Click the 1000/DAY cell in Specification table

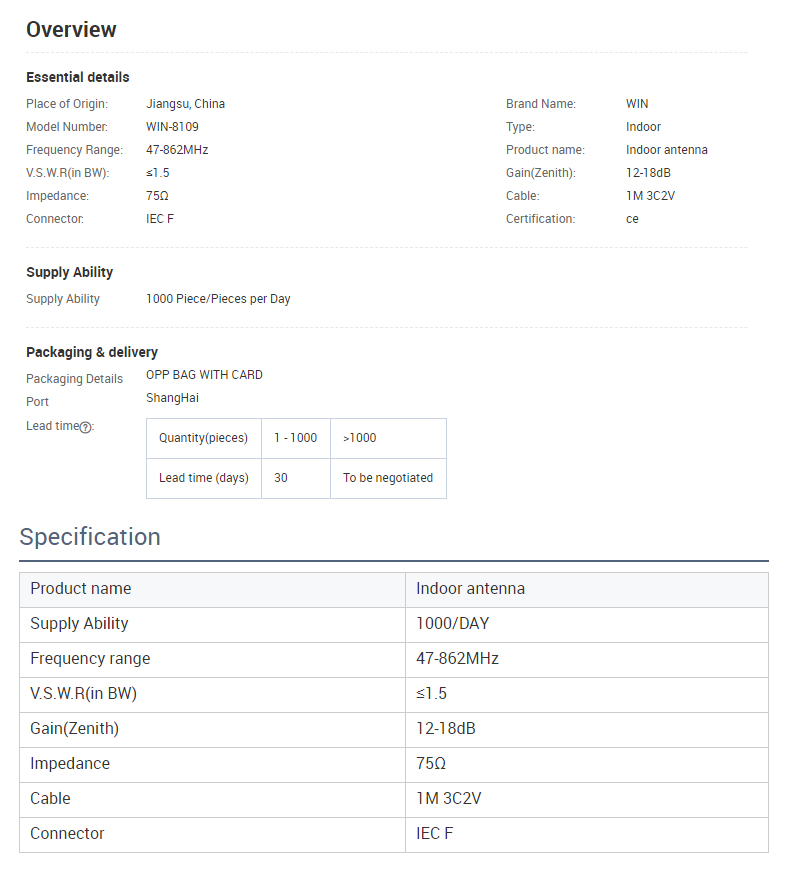coord(453,624)
